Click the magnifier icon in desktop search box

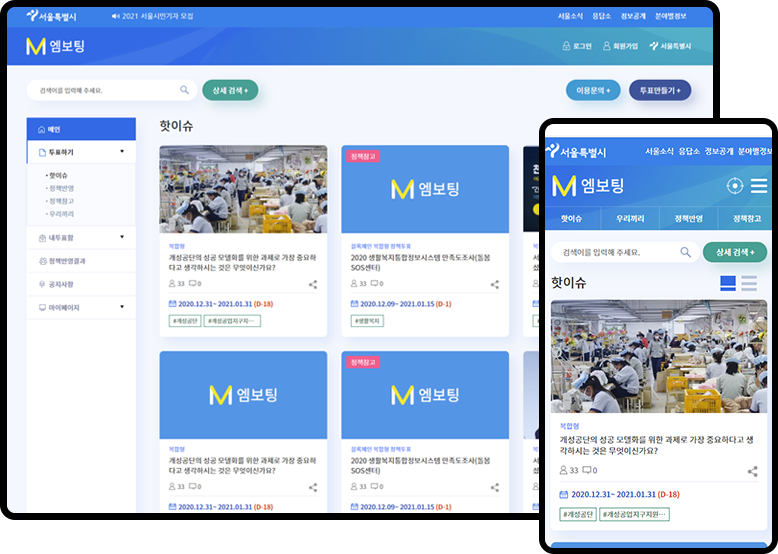[x=184, y=90]
